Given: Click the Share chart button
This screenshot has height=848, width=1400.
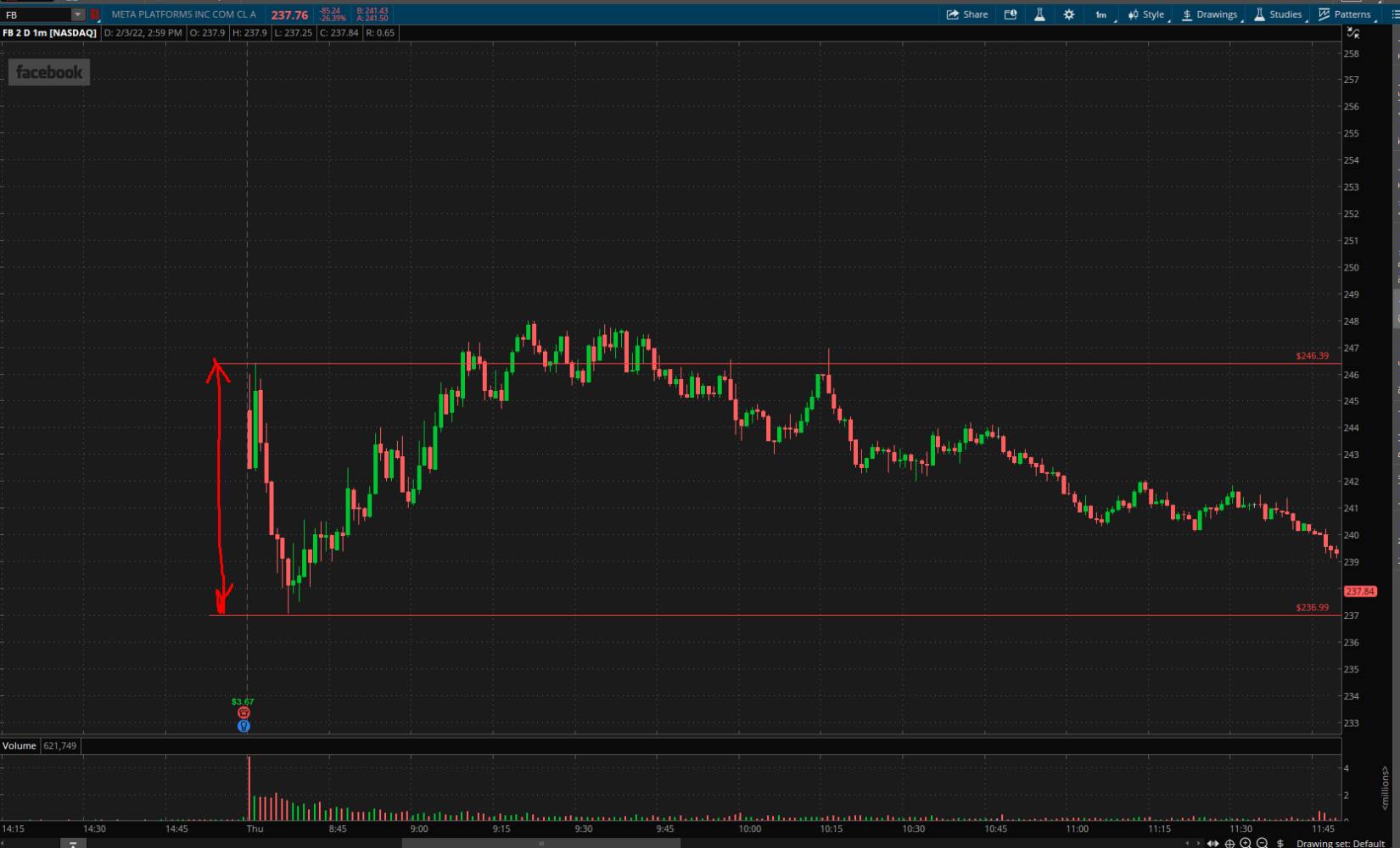Looking at the screenshot, I should coord(967,14).
